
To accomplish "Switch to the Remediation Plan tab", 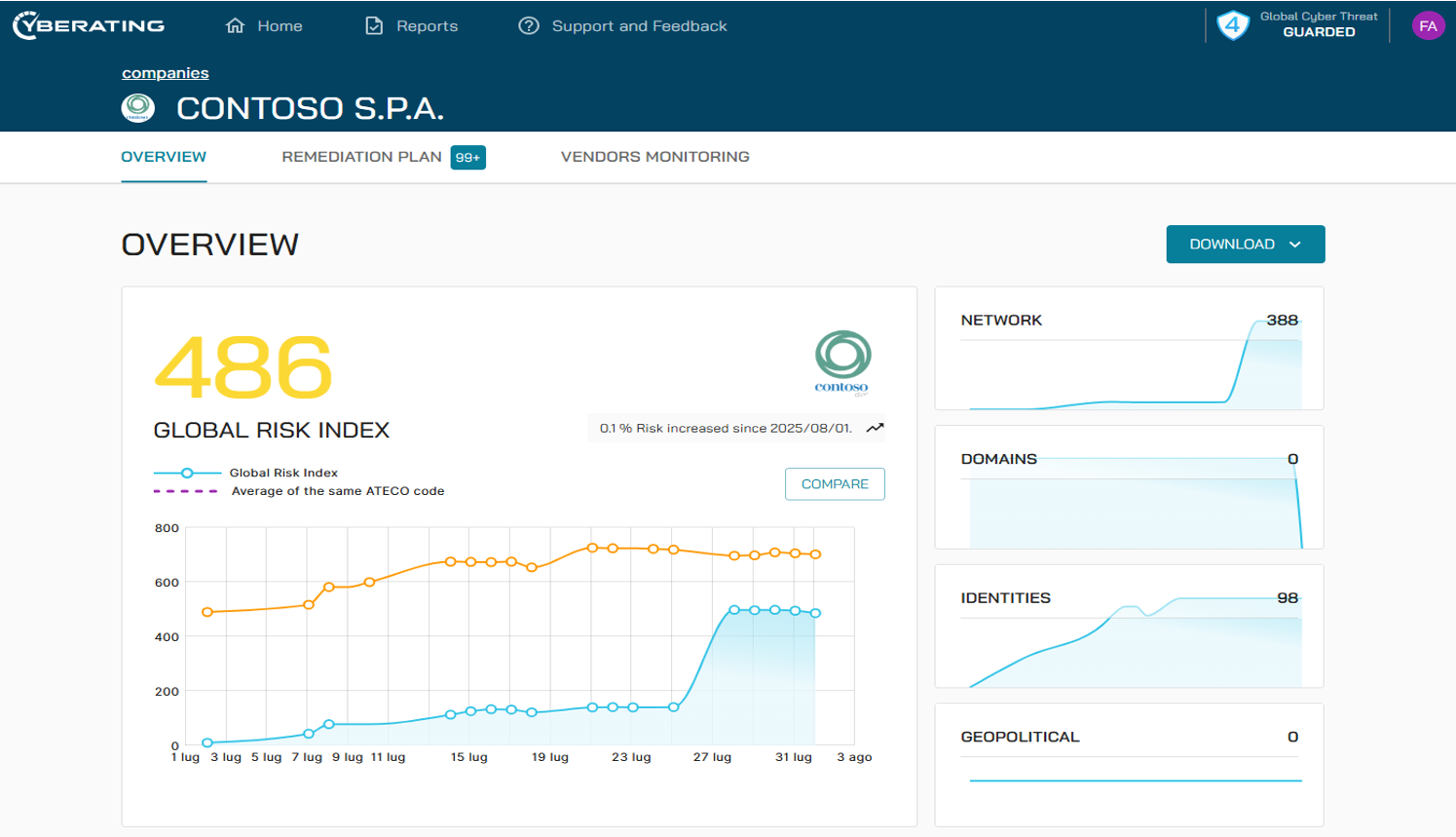I will tap(362, 157).
